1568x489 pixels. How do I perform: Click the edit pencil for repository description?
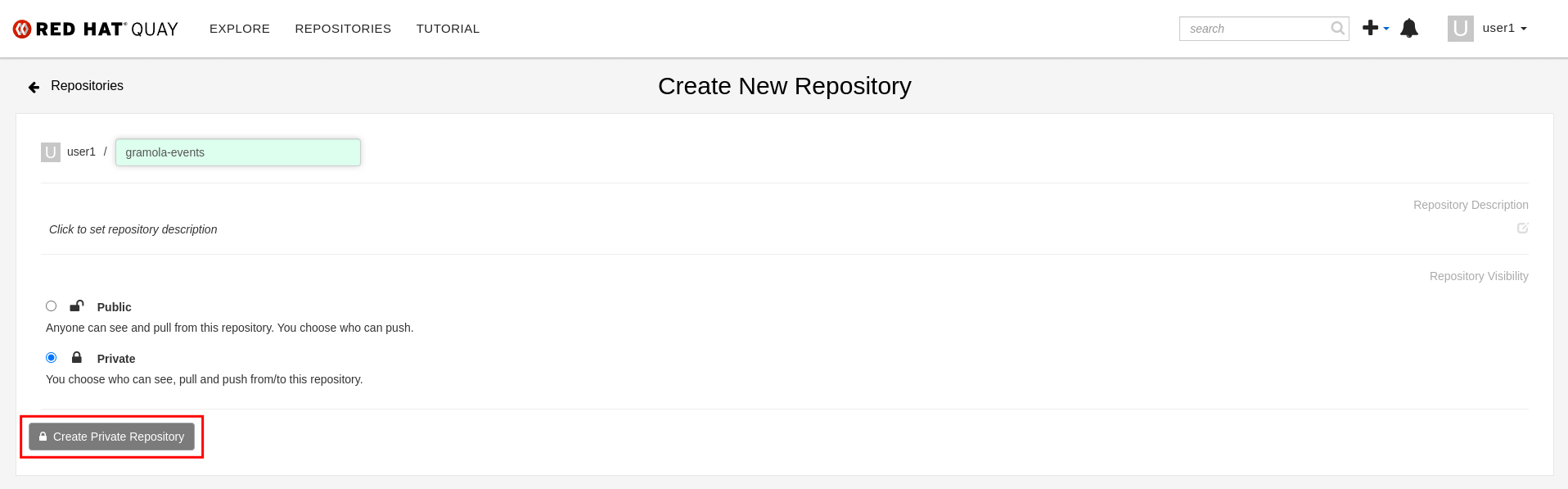tap(1522, 229)
